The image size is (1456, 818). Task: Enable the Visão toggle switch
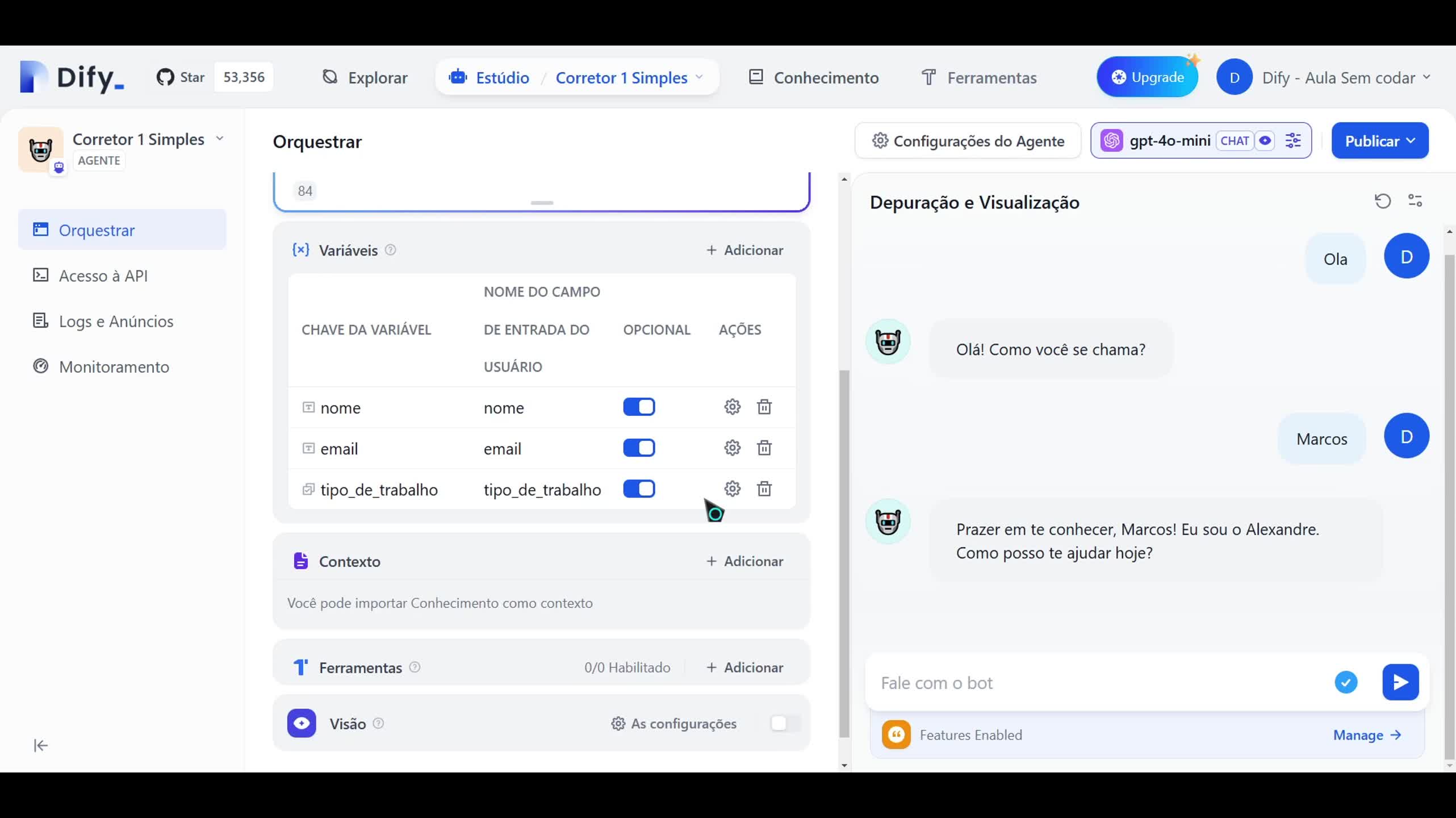[785, 723]
